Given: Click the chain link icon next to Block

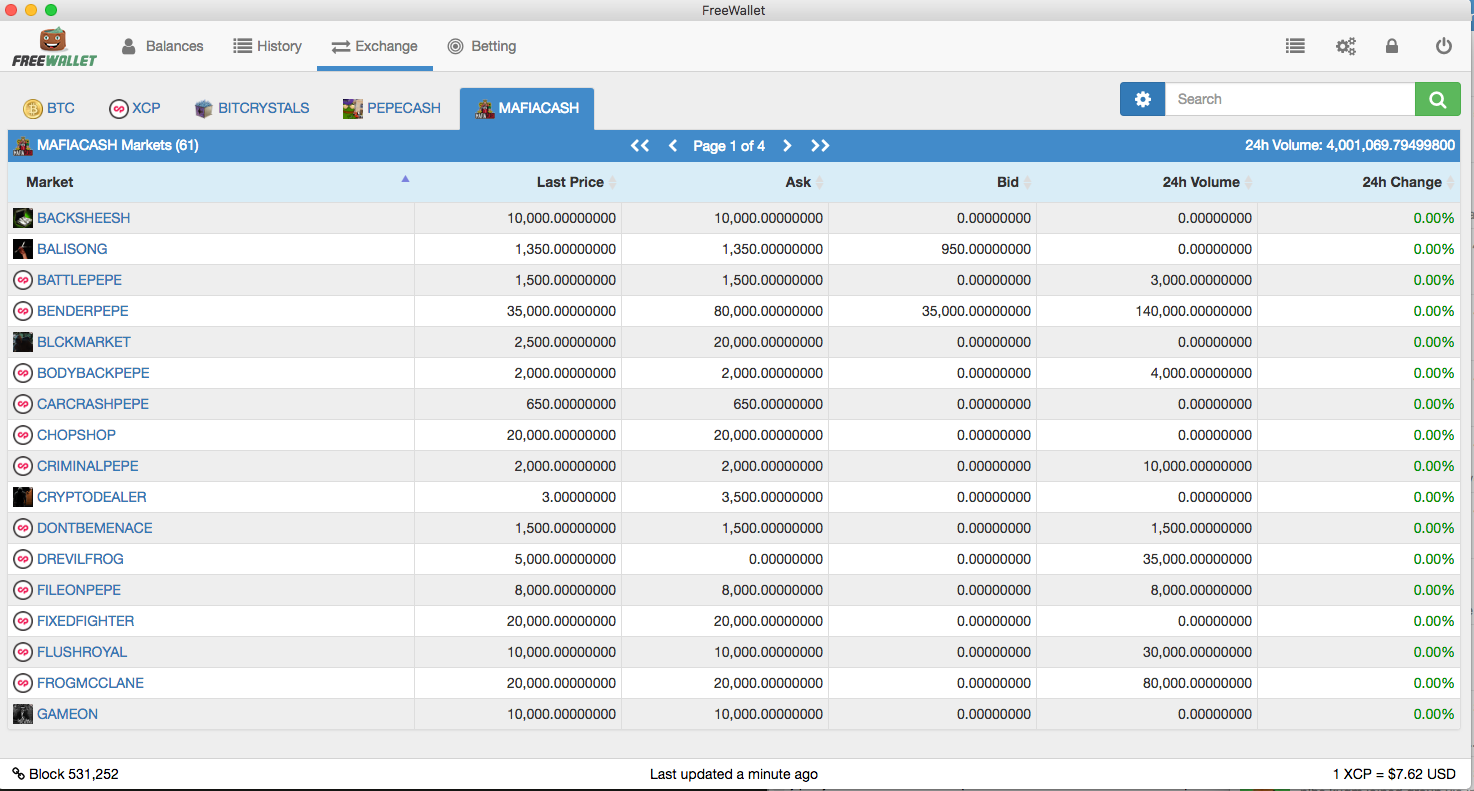Looking at the screenshot, I should [18, 773].
